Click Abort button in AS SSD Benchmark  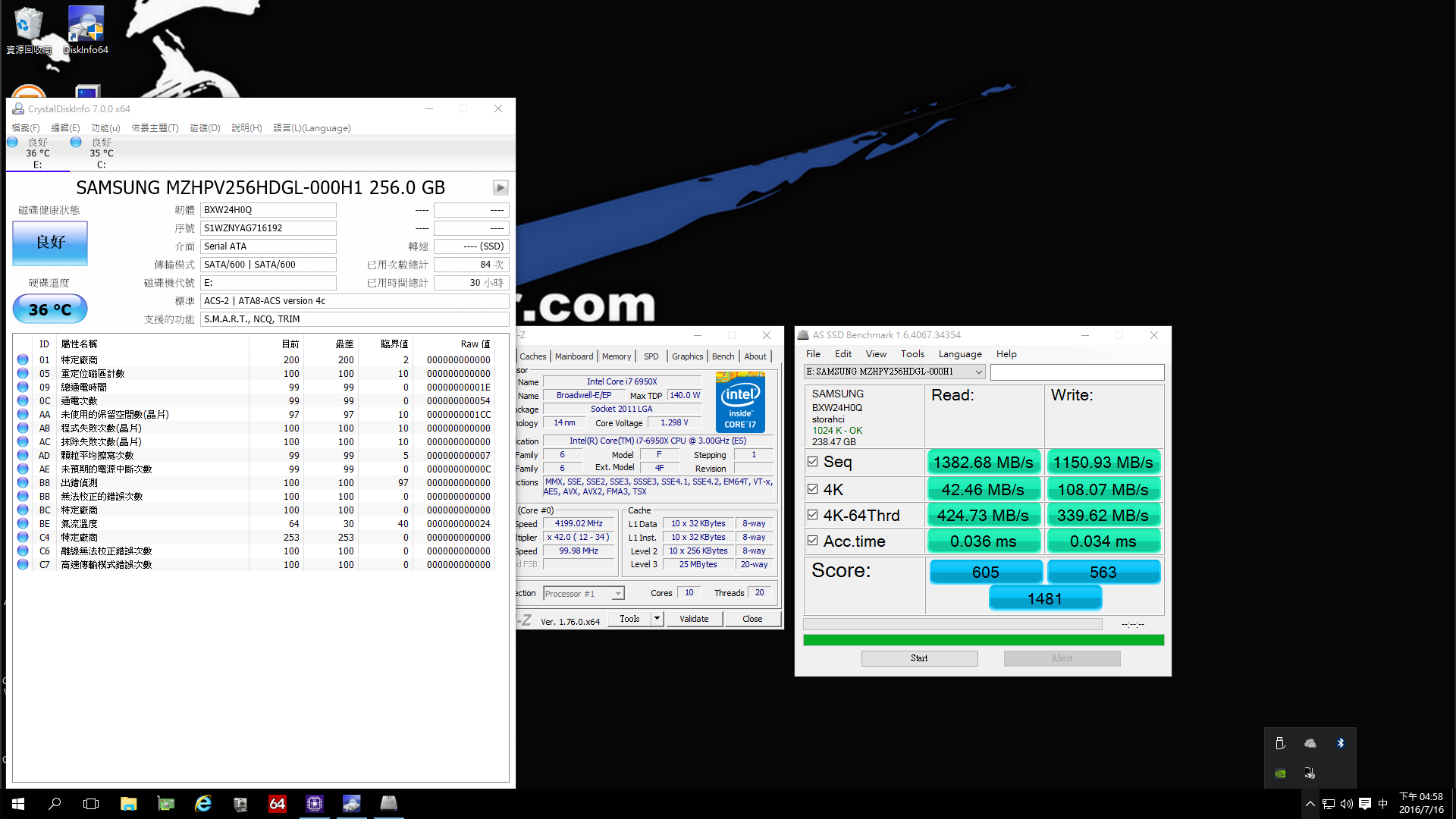(x=1062, y=658)
